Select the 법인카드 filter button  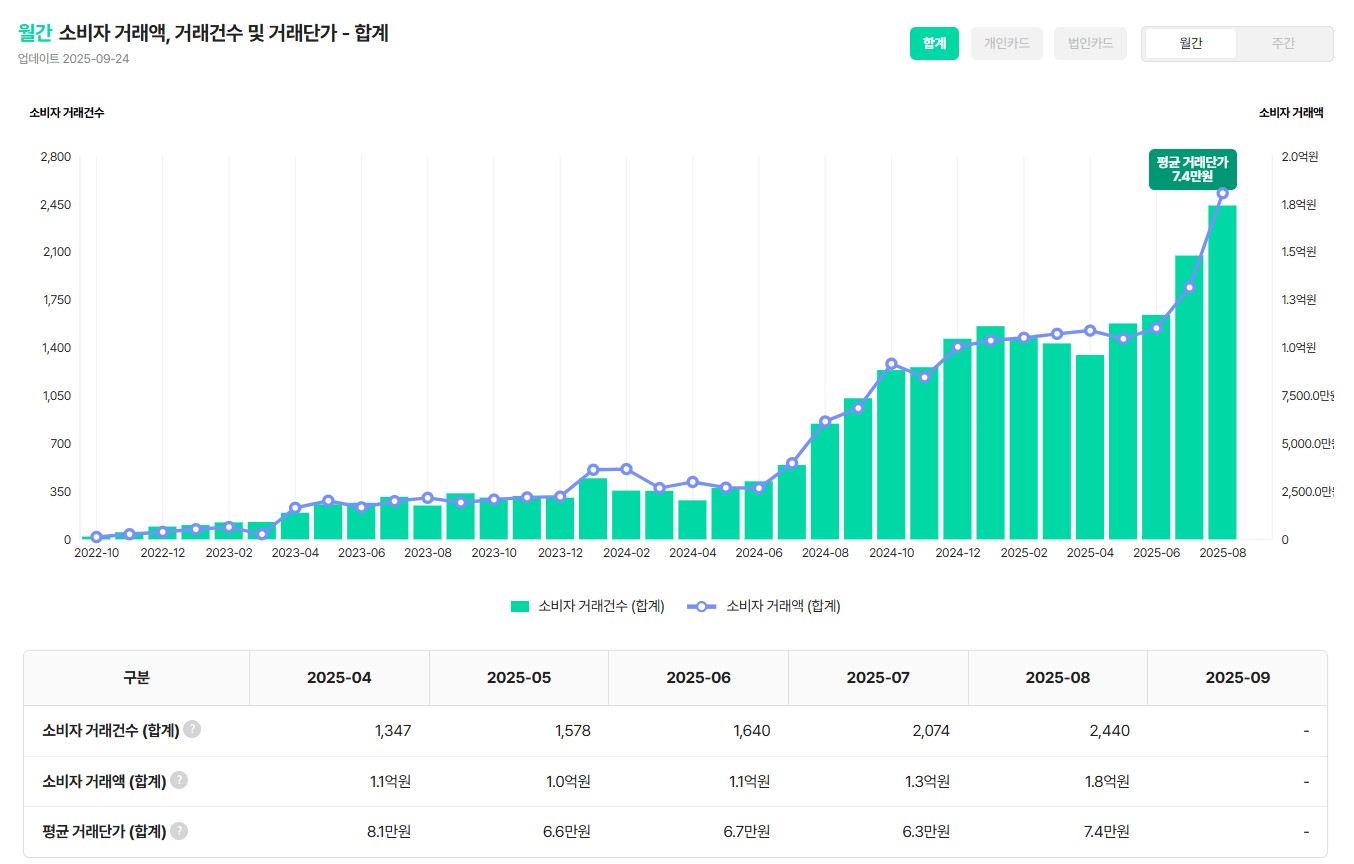1089,44
